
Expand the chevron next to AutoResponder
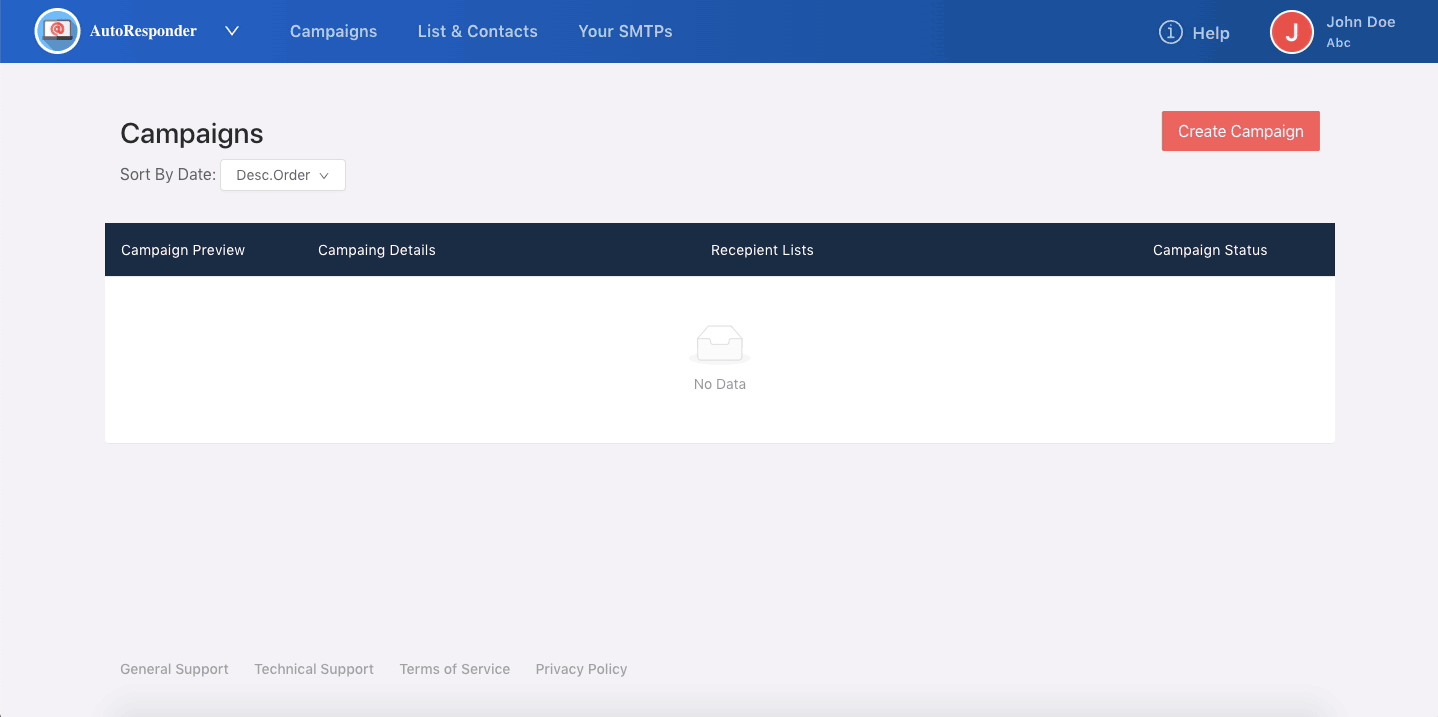coord(232,31)
